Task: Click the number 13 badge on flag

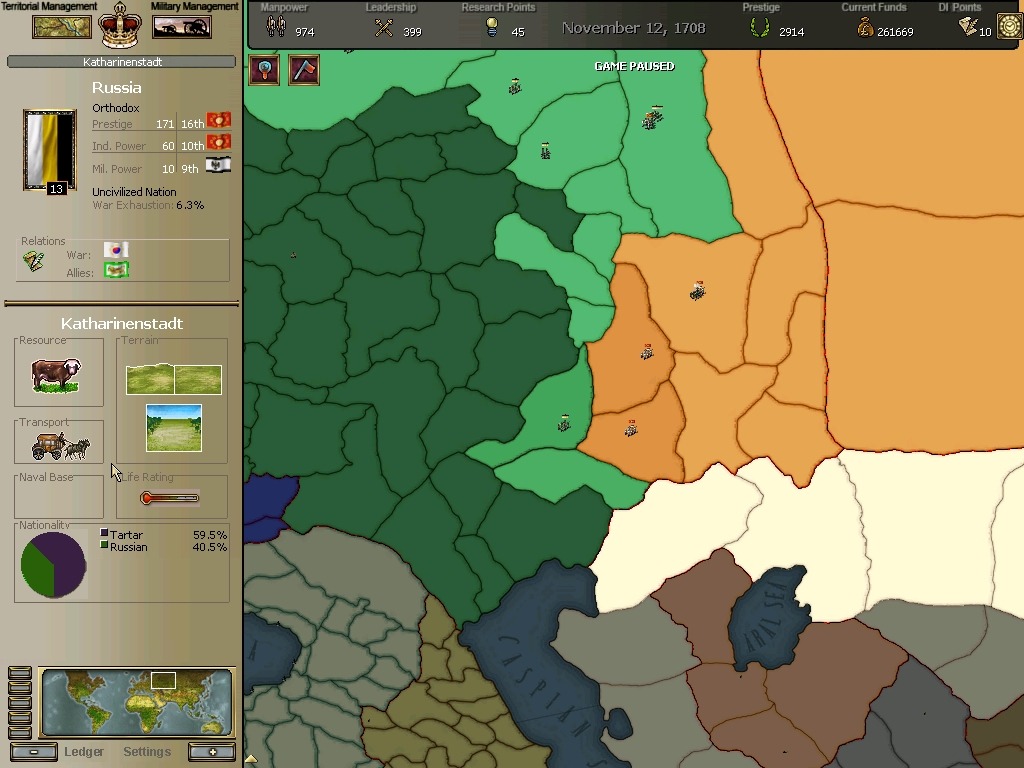Action: click(56, 189)
